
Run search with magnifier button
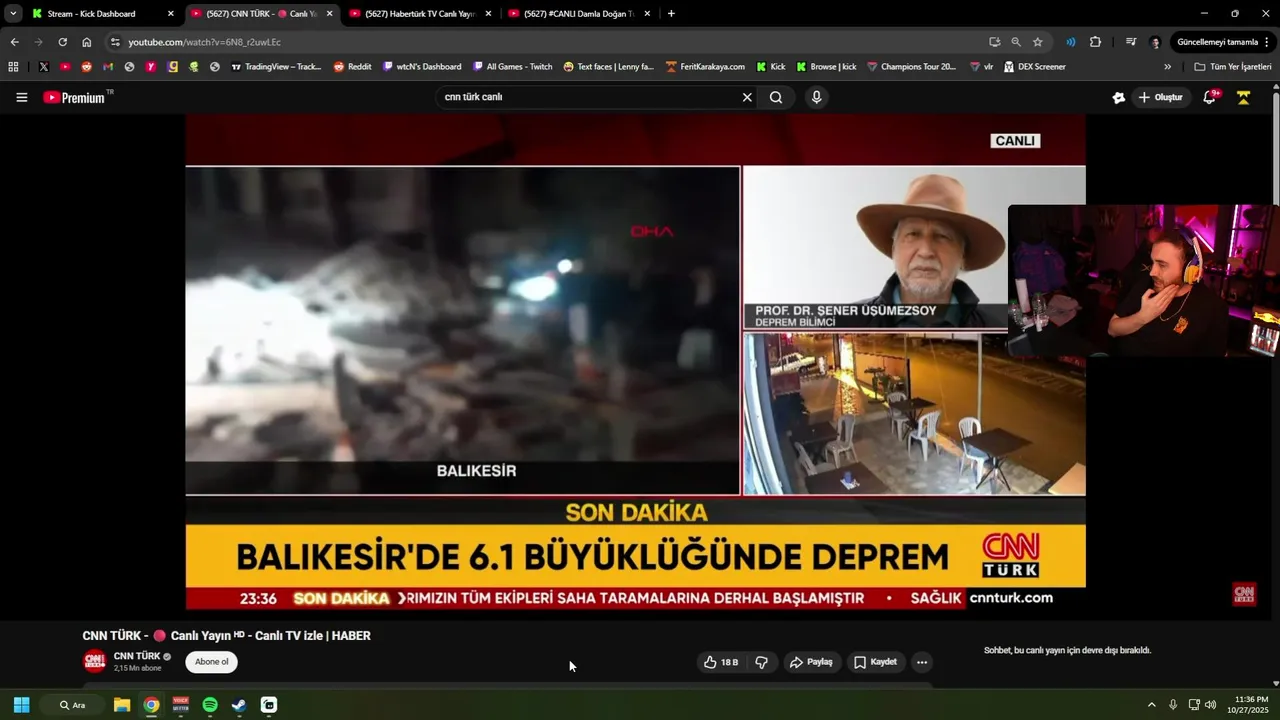click(776, 97)
